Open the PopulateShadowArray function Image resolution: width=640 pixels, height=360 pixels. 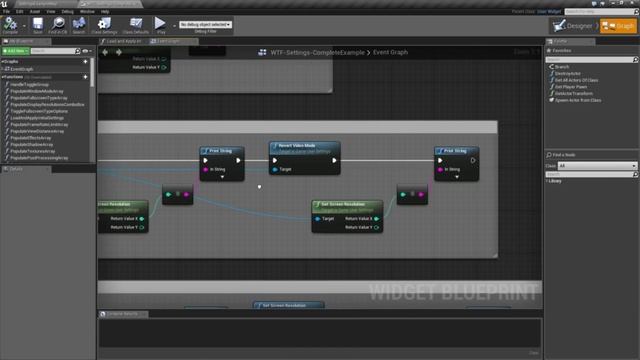[x=31, y=144]
